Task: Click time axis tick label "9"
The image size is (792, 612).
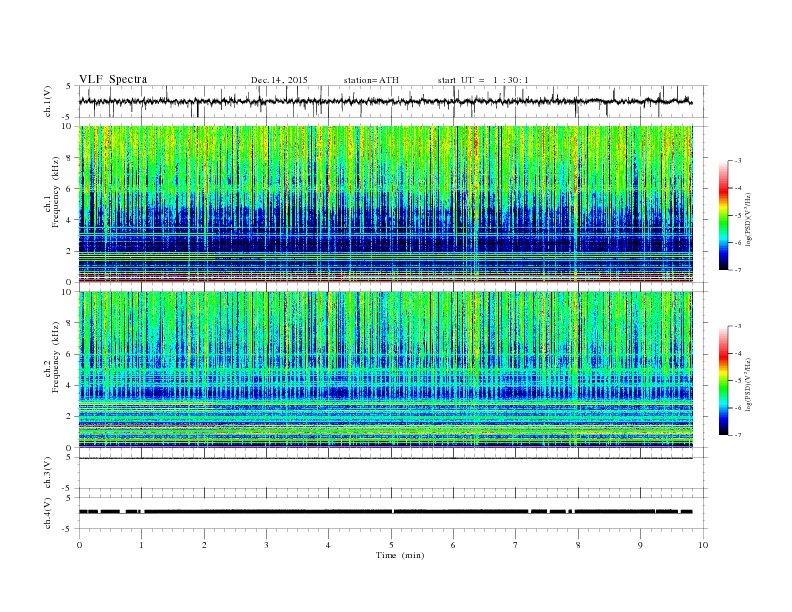Action: (x=640, y=545)
